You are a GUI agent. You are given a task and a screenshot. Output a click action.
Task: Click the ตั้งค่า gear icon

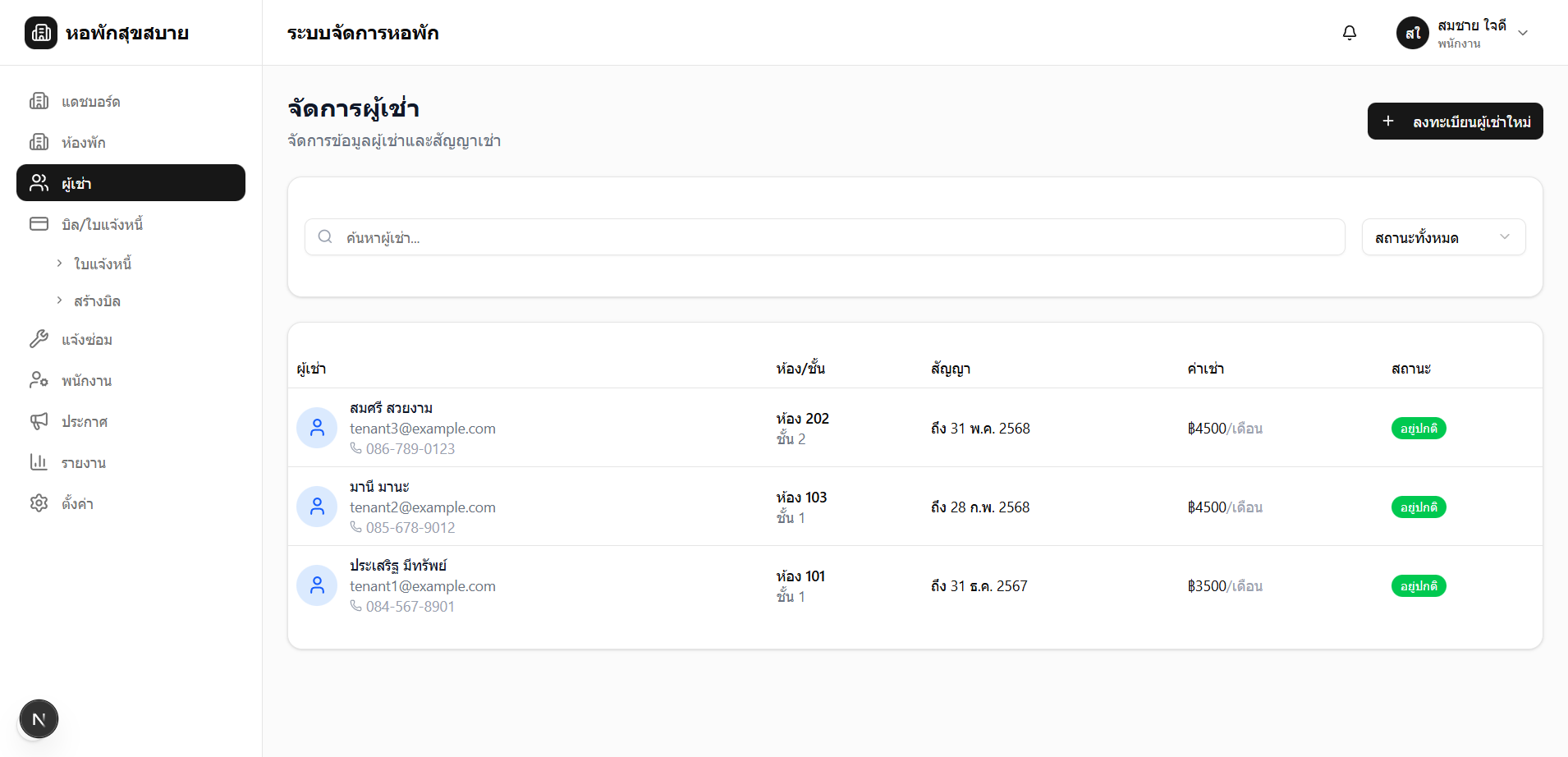coord(39,503)
